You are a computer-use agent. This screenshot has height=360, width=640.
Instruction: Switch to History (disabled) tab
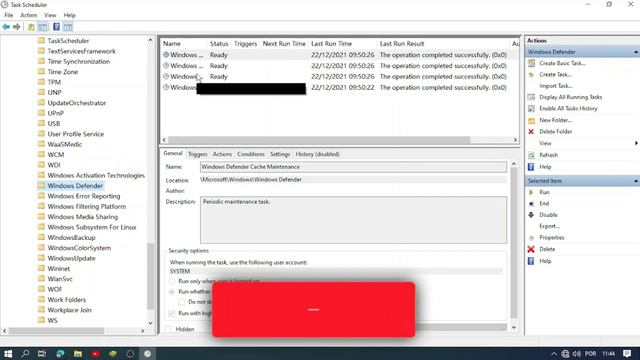coord(317,154)
